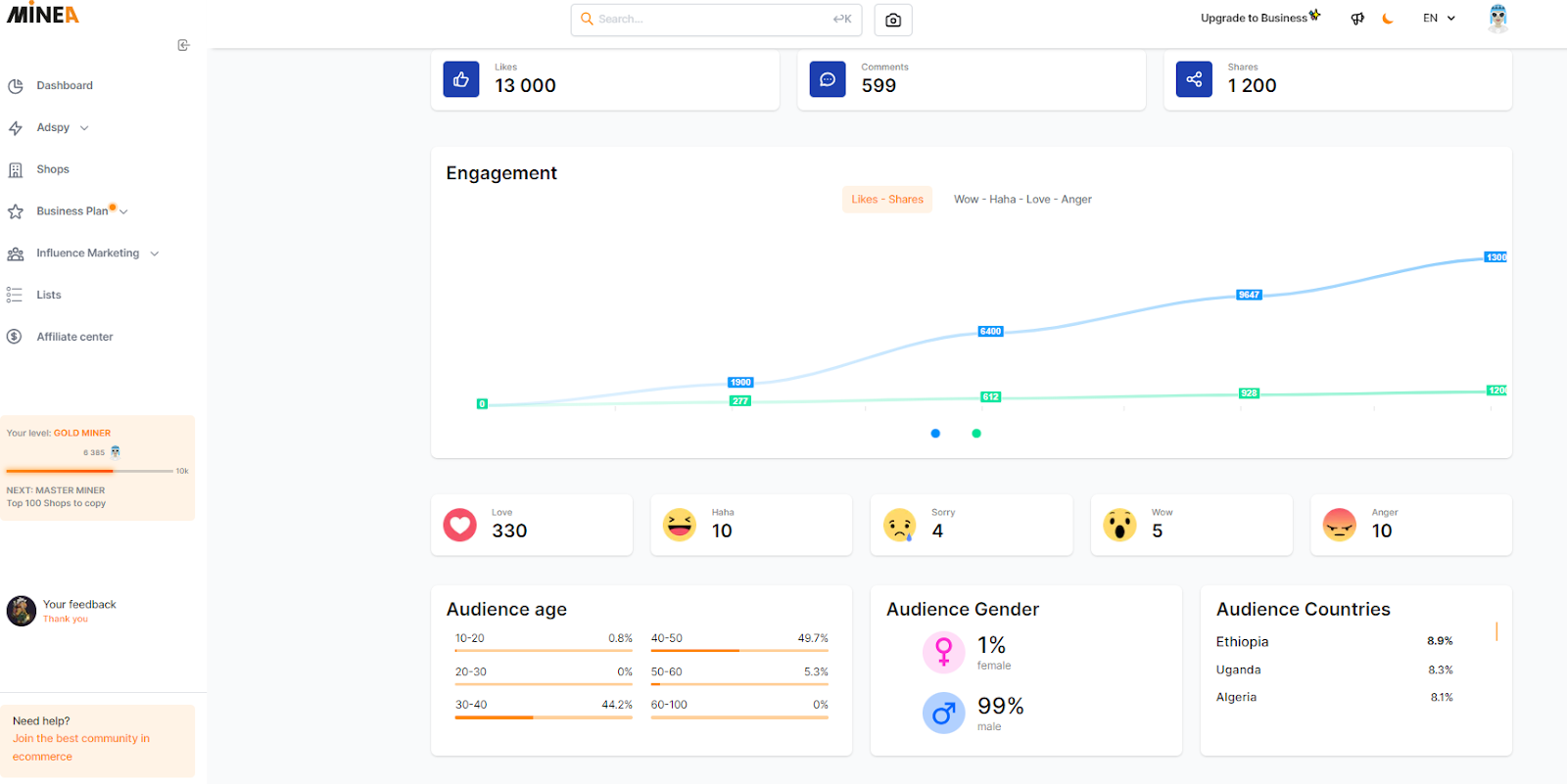
Task: Open the Dashboard menu item
Action: (x=65, y=86)
